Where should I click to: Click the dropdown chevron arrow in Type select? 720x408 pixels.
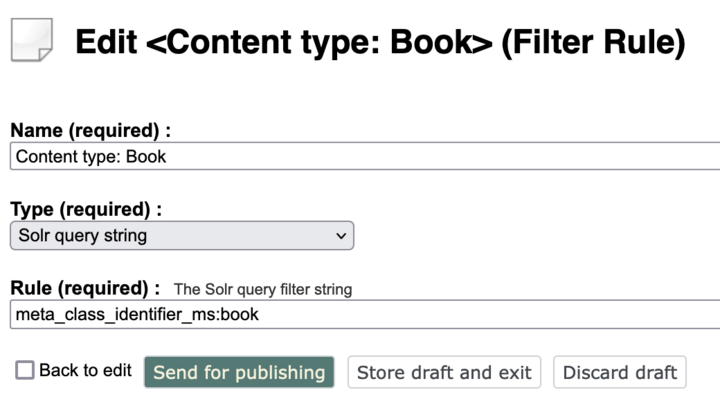[x=341, y=236]
